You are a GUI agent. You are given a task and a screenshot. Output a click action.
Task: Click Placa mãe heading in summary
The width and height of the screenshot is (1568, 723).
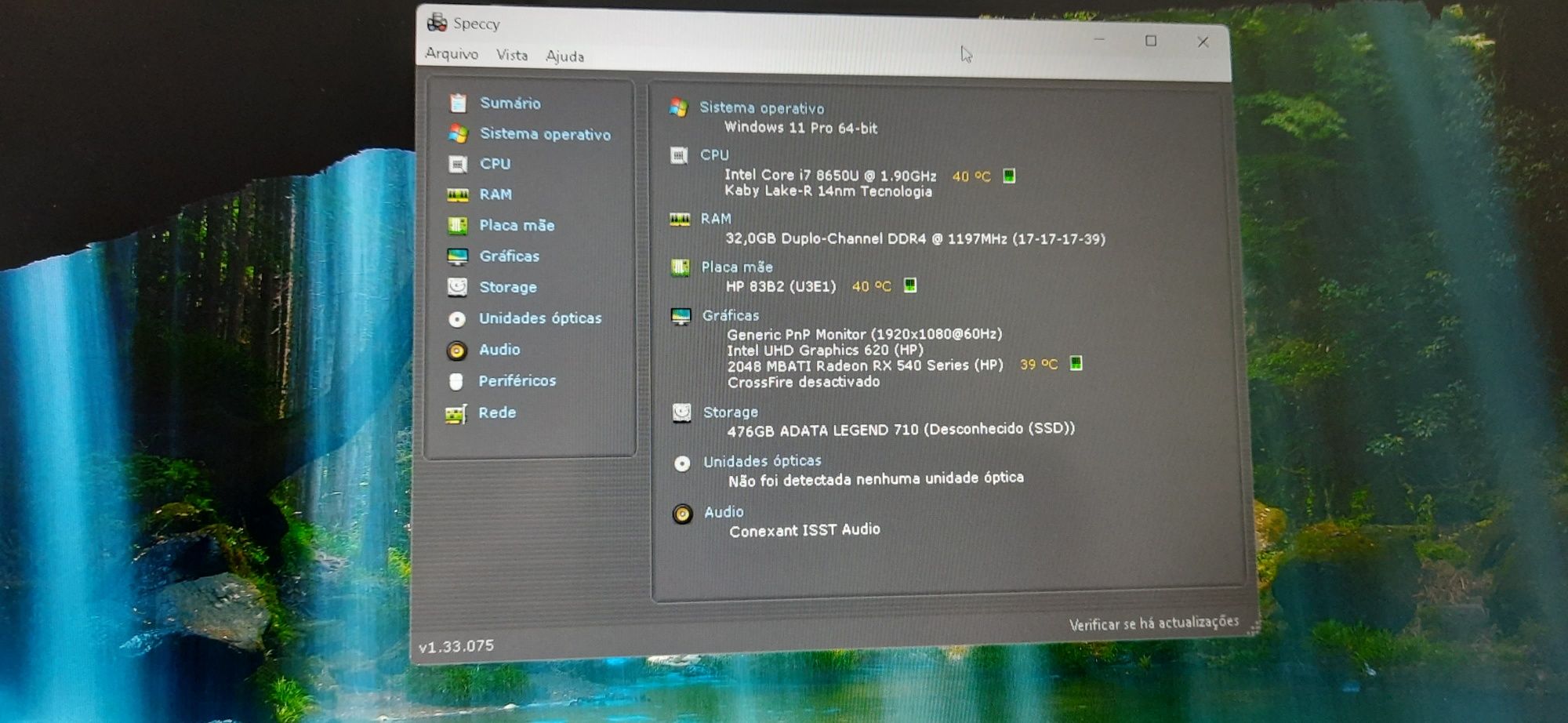[737, 267]
